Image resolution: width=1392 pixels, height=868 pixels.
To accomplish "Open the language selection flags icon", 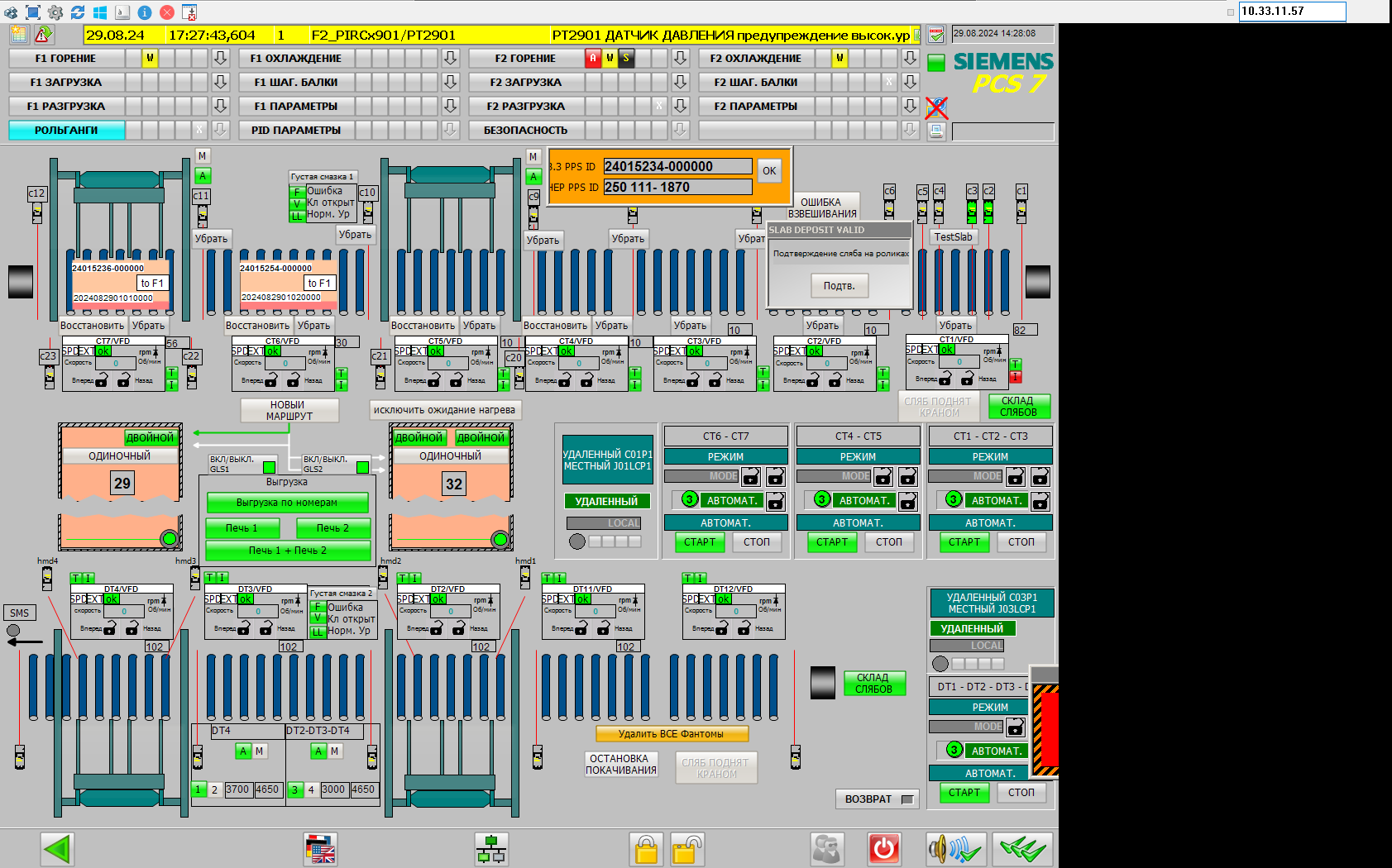I will tap(320, 849).
